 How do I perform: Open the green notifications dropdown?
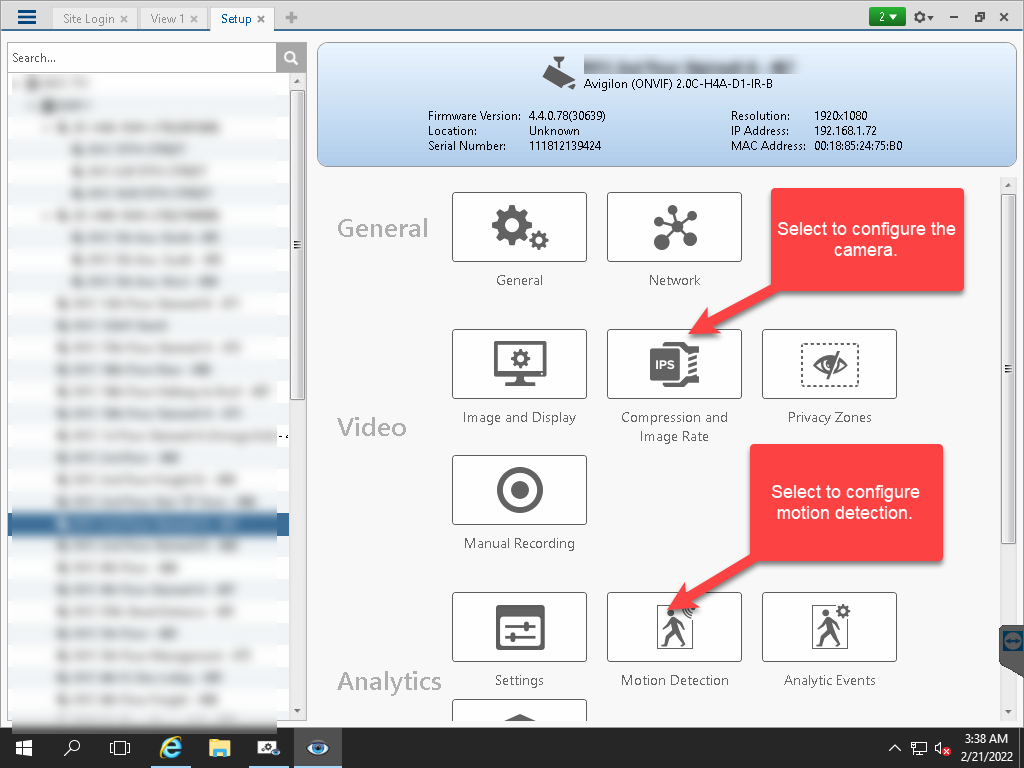pyautogui.click(x=887, y=17)
